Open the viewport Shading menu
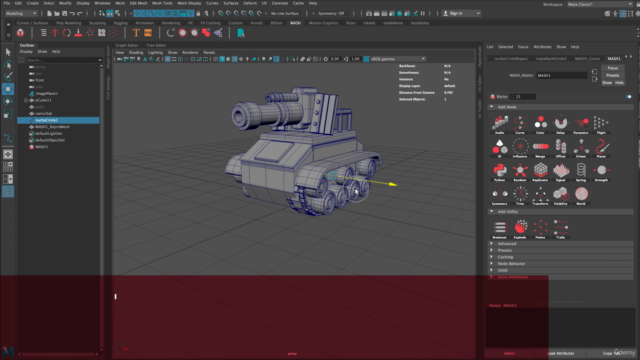The width and height of the screenshot is (640, 360). [136, 53]
